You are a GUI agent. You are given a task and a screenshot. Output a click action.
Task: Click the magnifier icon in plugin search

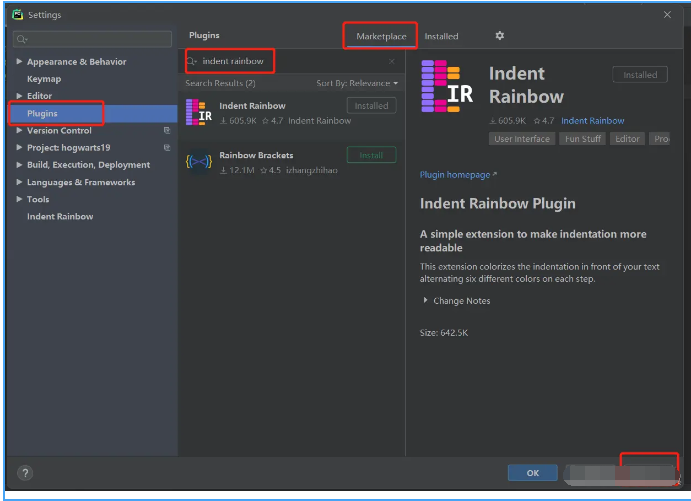pyautogui.click(x=192, y=61)
